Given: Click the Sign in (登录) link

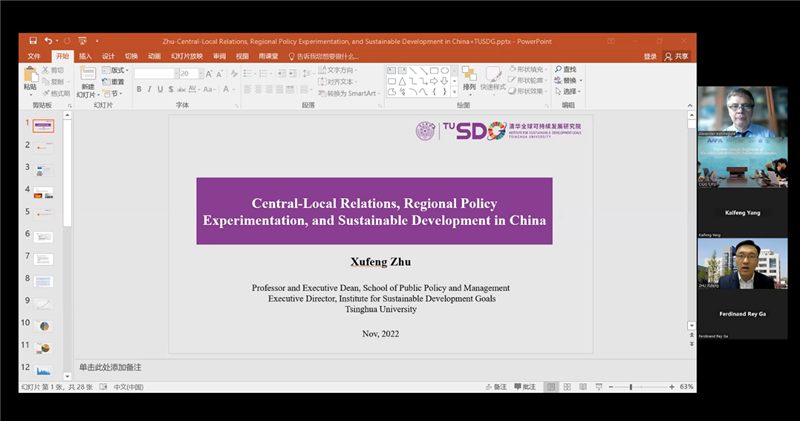Looking at the screenshot, I should pos(650,57).
